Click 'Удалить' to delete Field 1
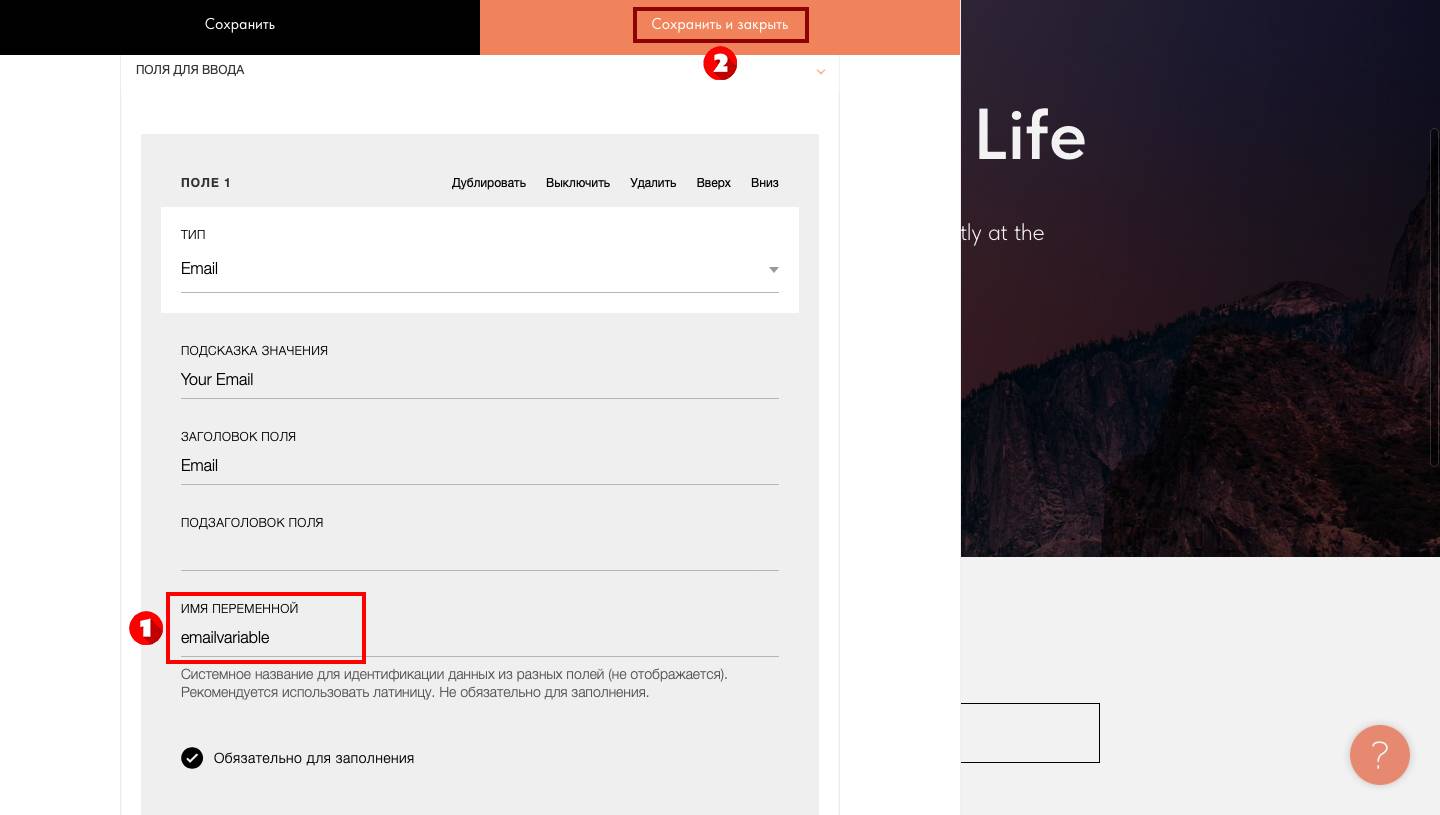The height and width of the screenshot is (815, 1440). point(653,183)
